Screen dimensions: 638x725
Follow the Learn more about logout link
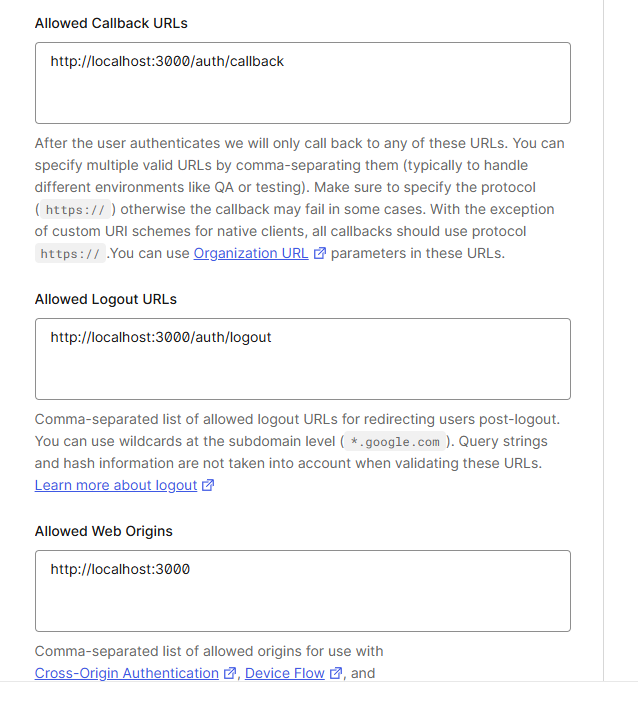116,485
